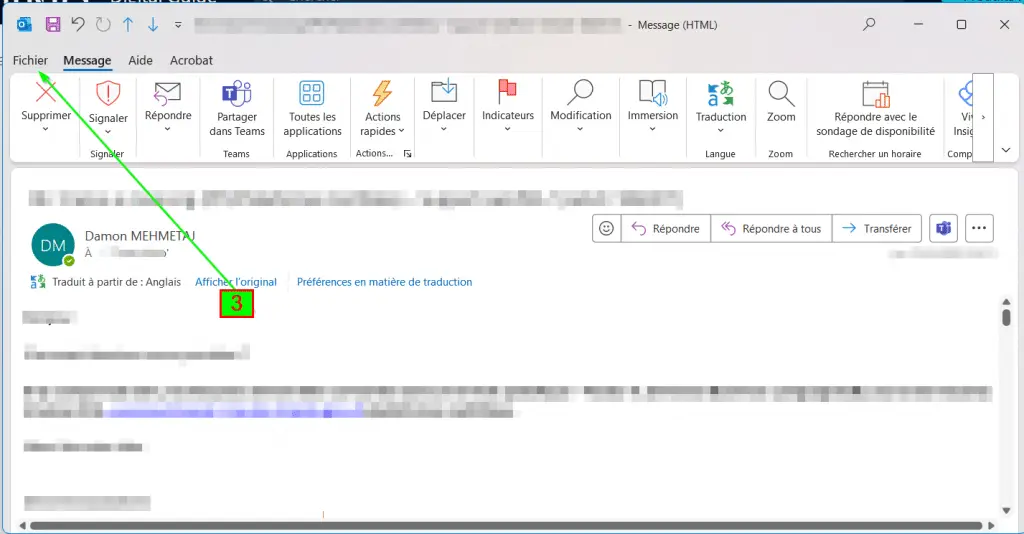The image size is (1024, 534).
Task: Click the horizontal scrollbar at the bottom
Action: (x=506, y=526)
